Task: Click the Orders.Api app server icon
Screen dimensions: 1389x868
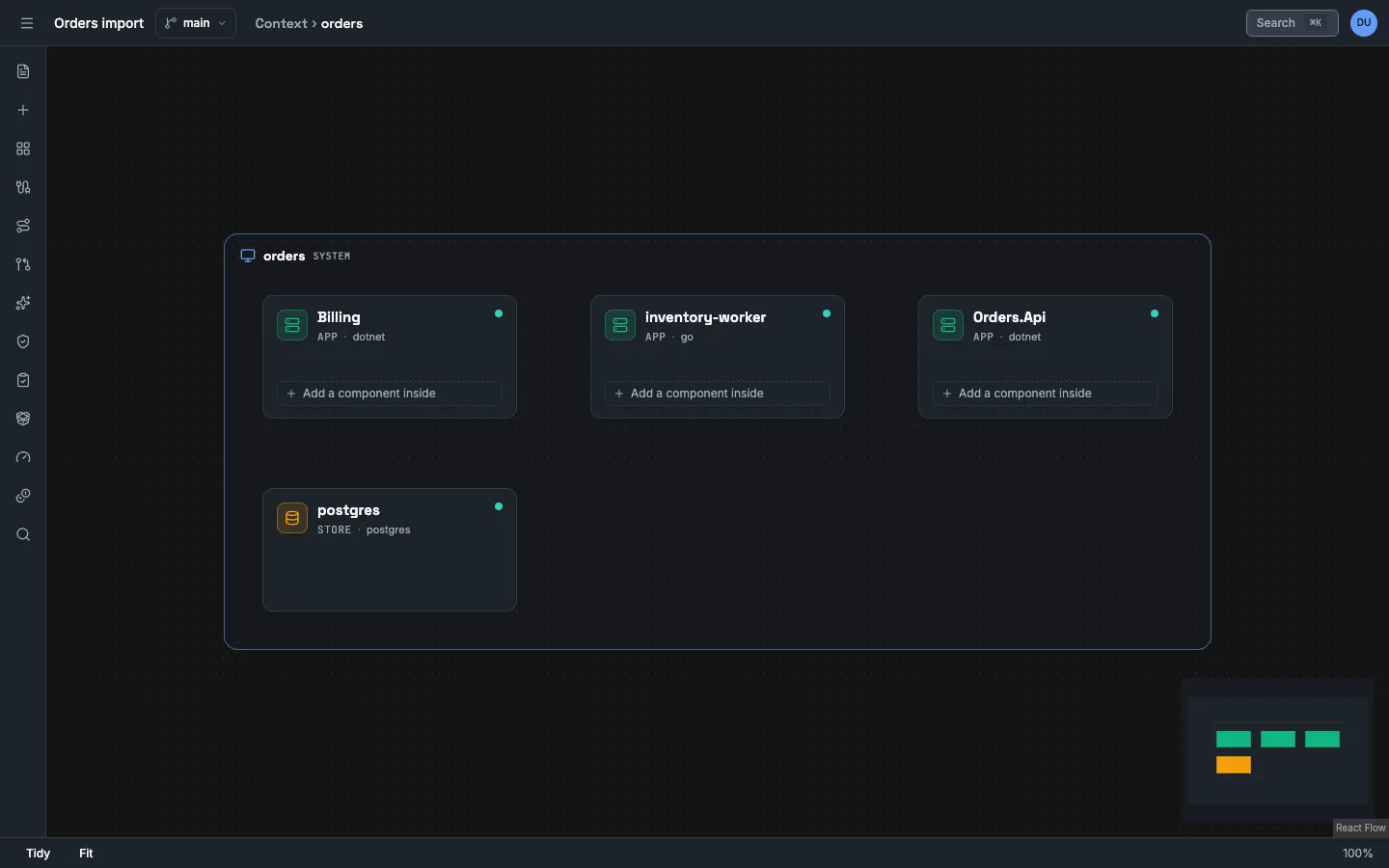Action: [948, 325]
